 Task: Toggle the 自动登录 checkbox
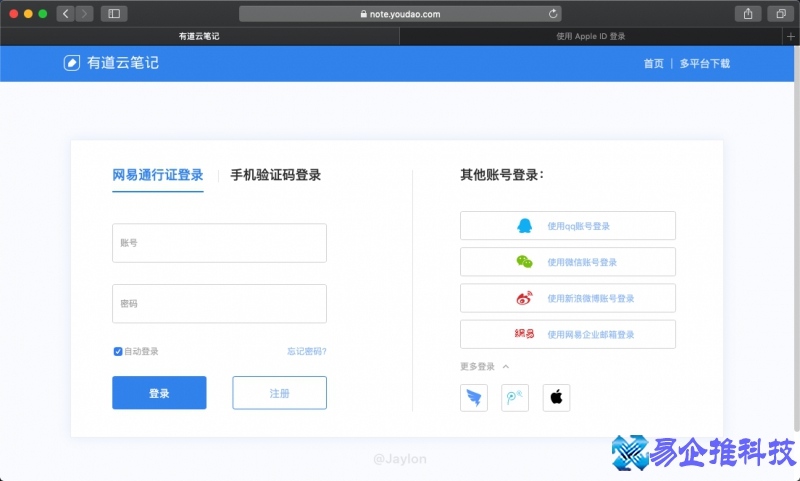click(118, 351)
